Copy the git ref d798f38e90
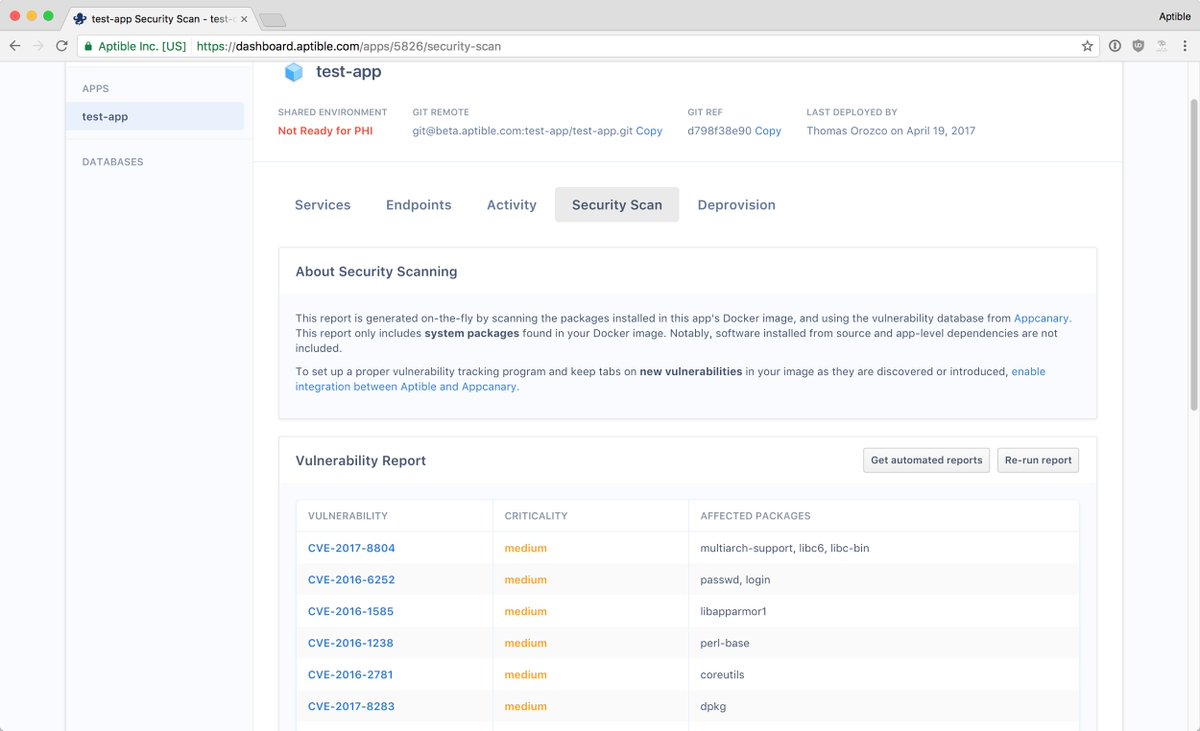Image resolution: width=1200 pixels, height=731 pixels. coord(768,131)
